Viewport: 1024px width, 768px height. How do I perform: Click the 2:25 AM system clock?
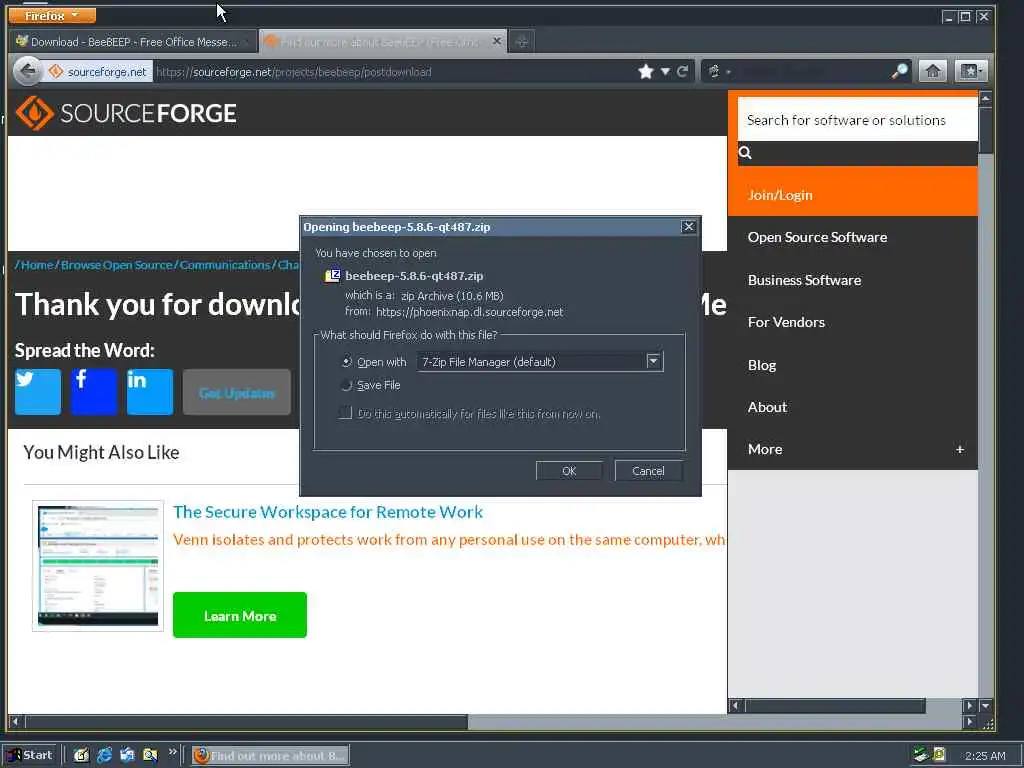985,756
